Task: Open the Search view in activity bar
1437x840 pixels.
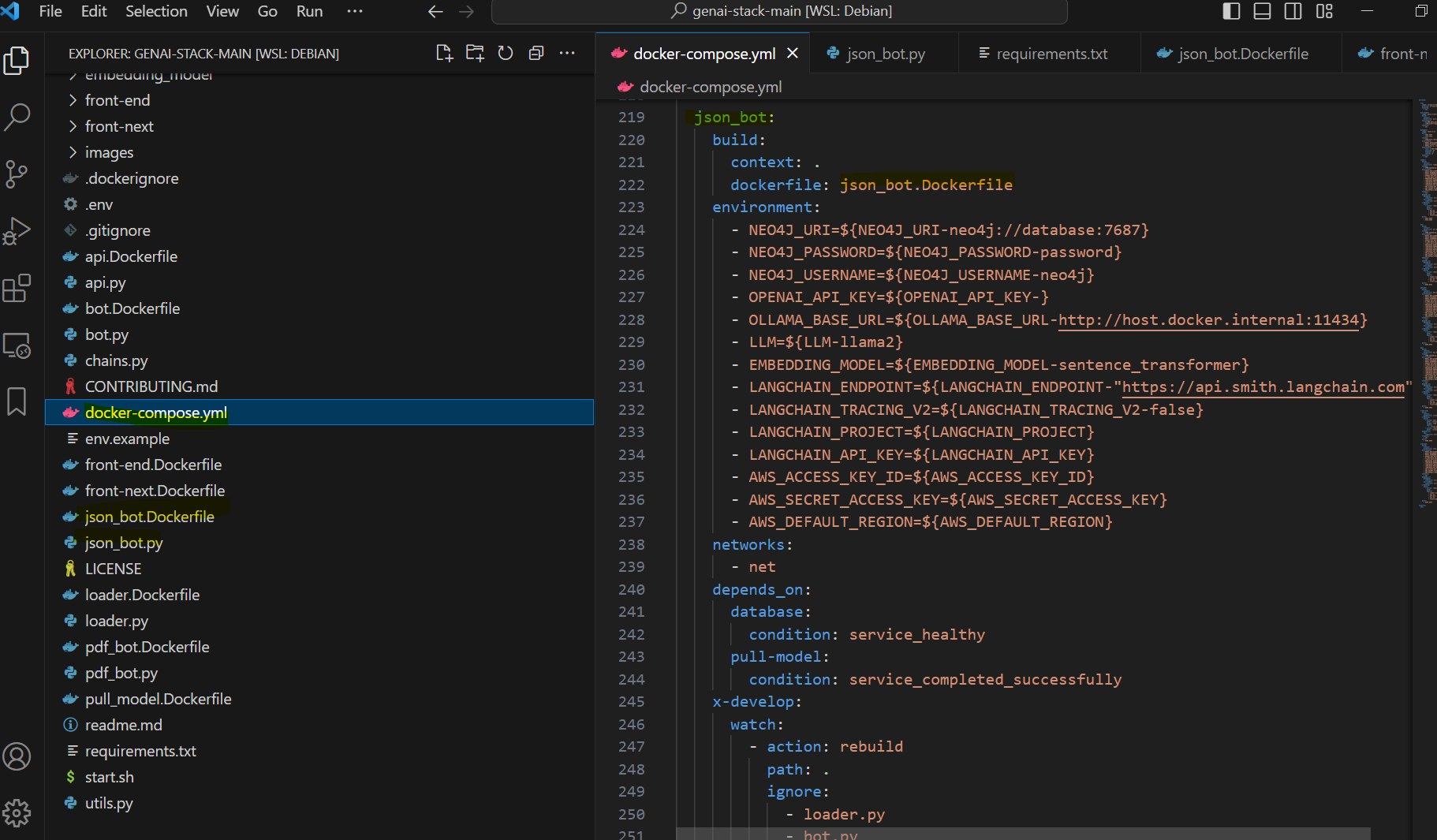Action: pyautogui.click(x=17, y=117)
